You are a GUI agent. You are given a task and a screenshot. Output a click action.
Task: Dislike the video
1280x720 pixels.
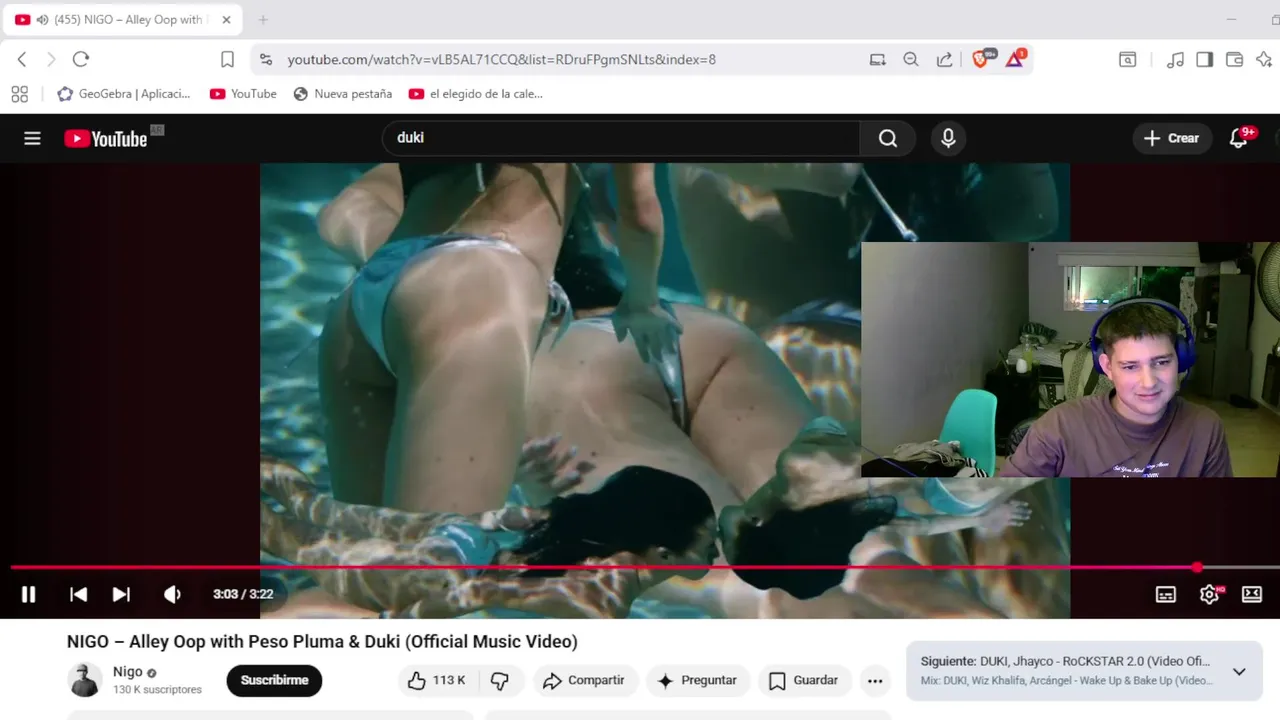pos(500,680)
